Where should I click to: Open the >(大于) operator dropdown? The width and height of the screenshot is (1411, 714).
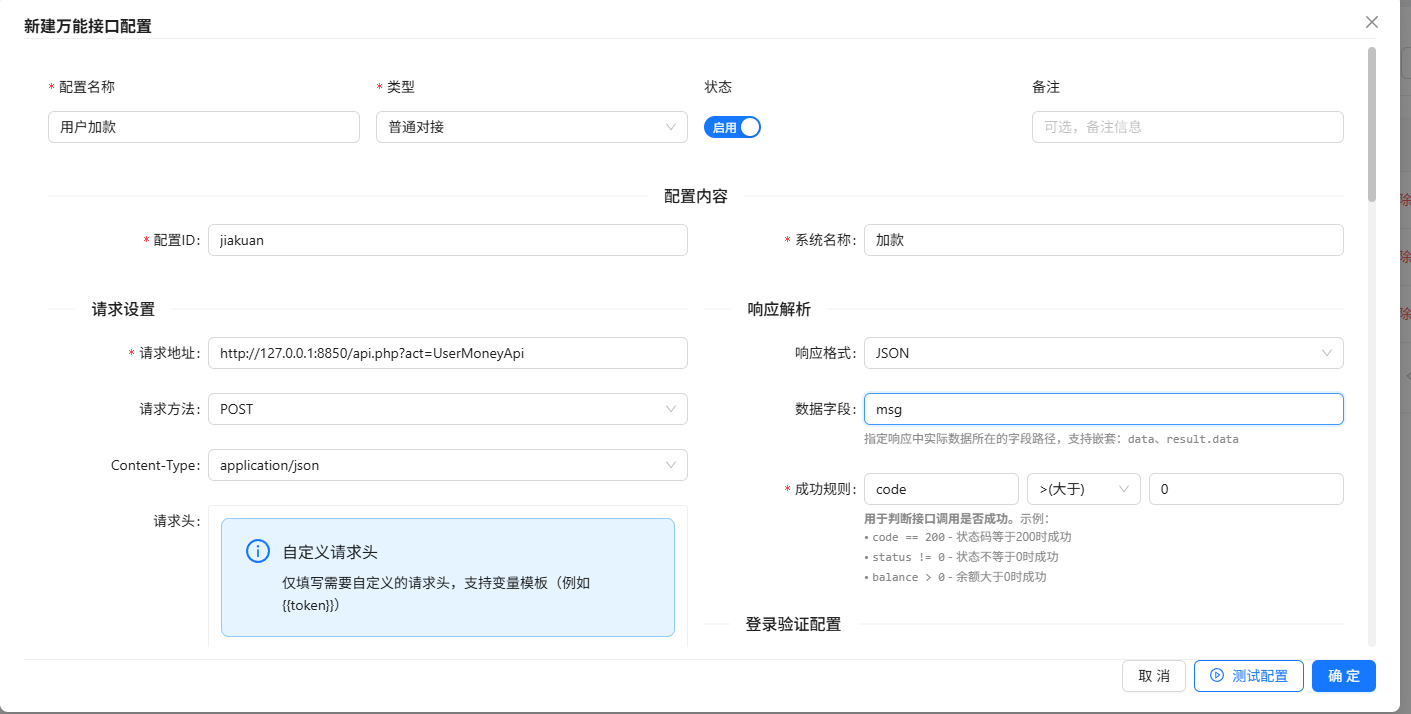[x=1084, y=489]
